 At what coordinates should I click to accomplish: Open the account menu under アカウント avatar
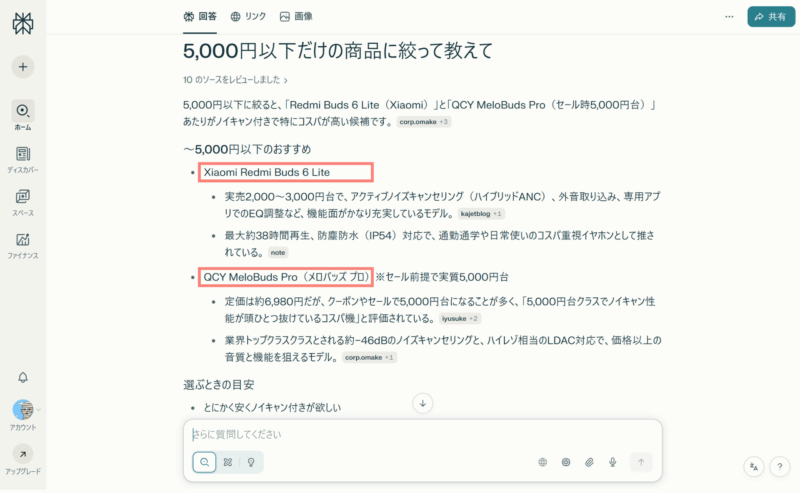coord(22,410)
